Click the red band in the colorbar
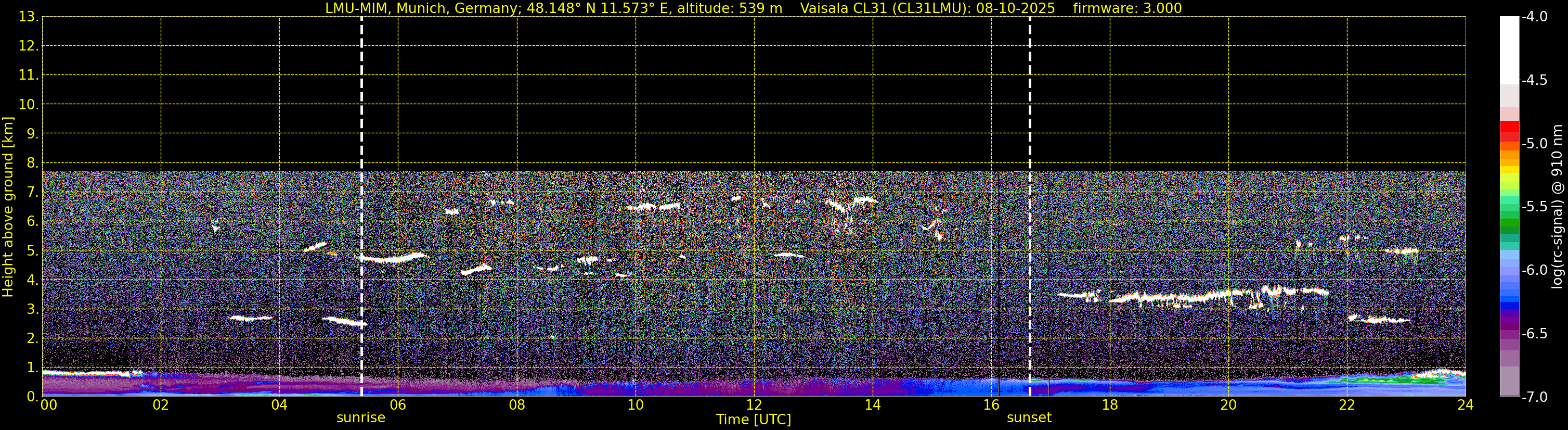Screen dimensions: 1568x430 pyautogui.click(x=1509, y=128)
